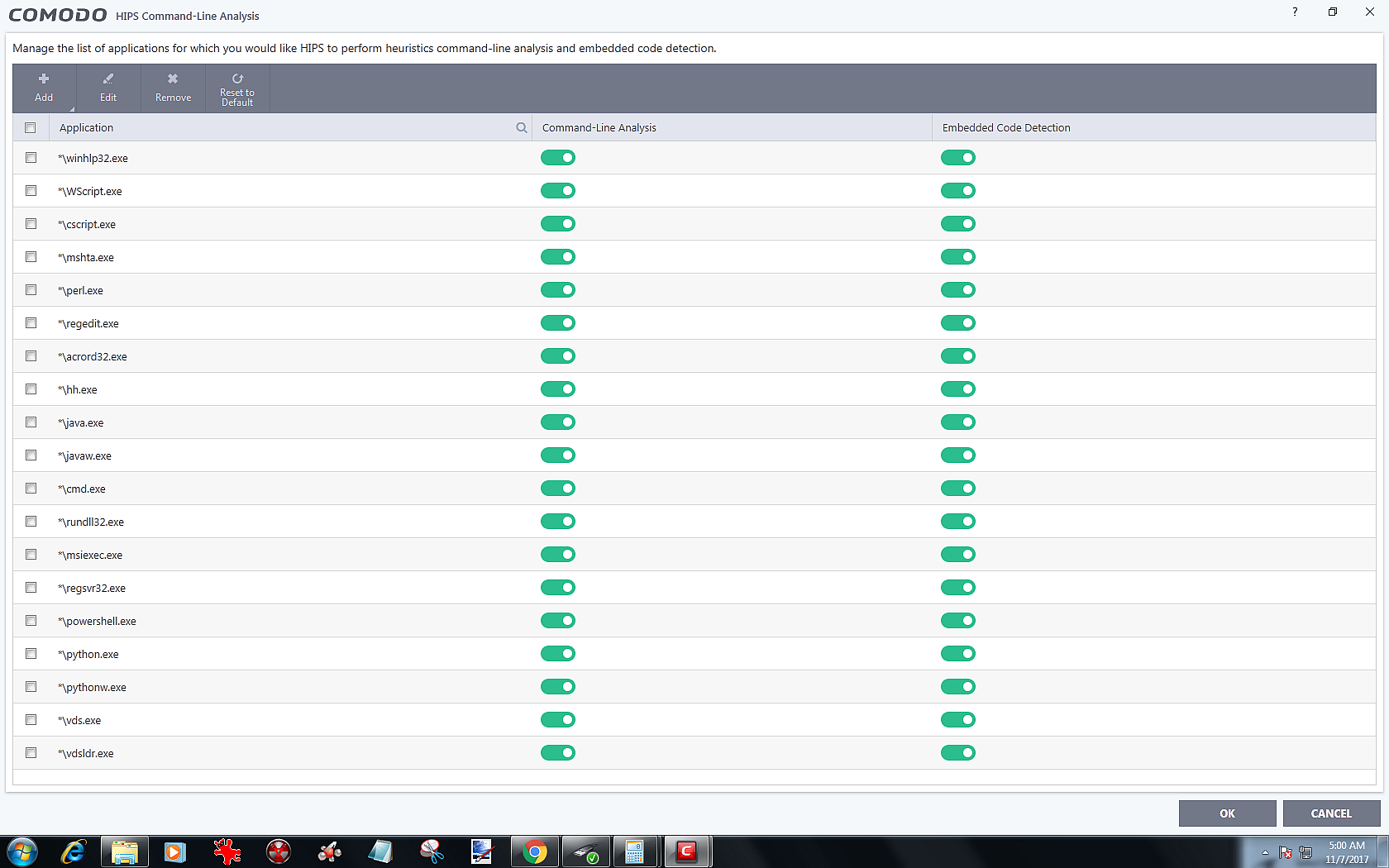Show hidden icons in the system tray

click(x=1265, y=852)
